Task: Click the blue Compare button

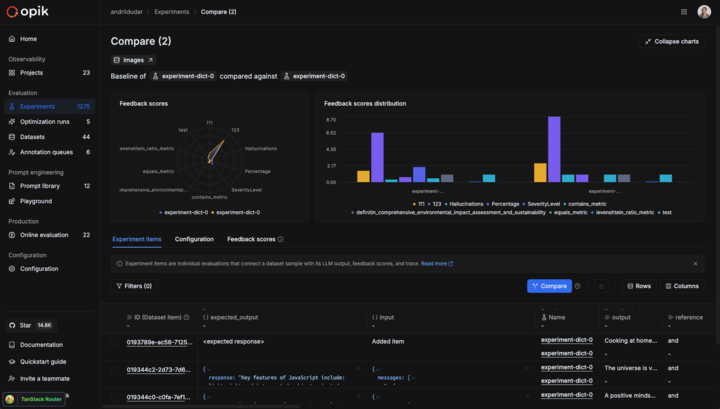Action: 549,286
